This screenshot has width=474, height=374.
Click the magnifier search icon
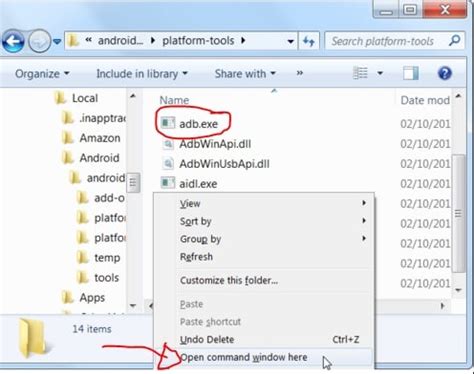[x=455, y=41]
